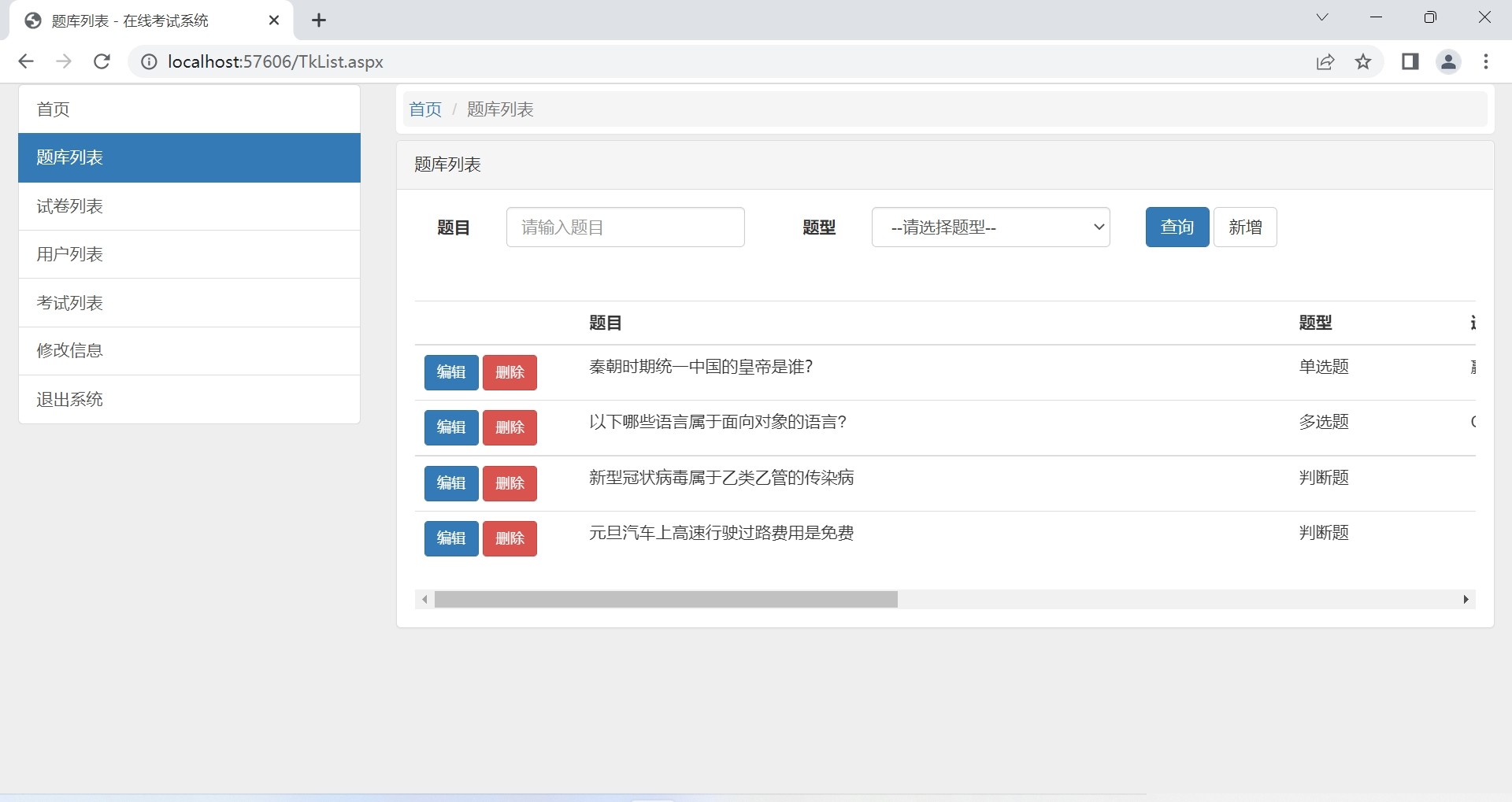The width and height of the screenshot is (1512, 802).
Task: Edit the 秦朝时期统一中国的皇帝是谁 question
Action: (x=451, y=372)
